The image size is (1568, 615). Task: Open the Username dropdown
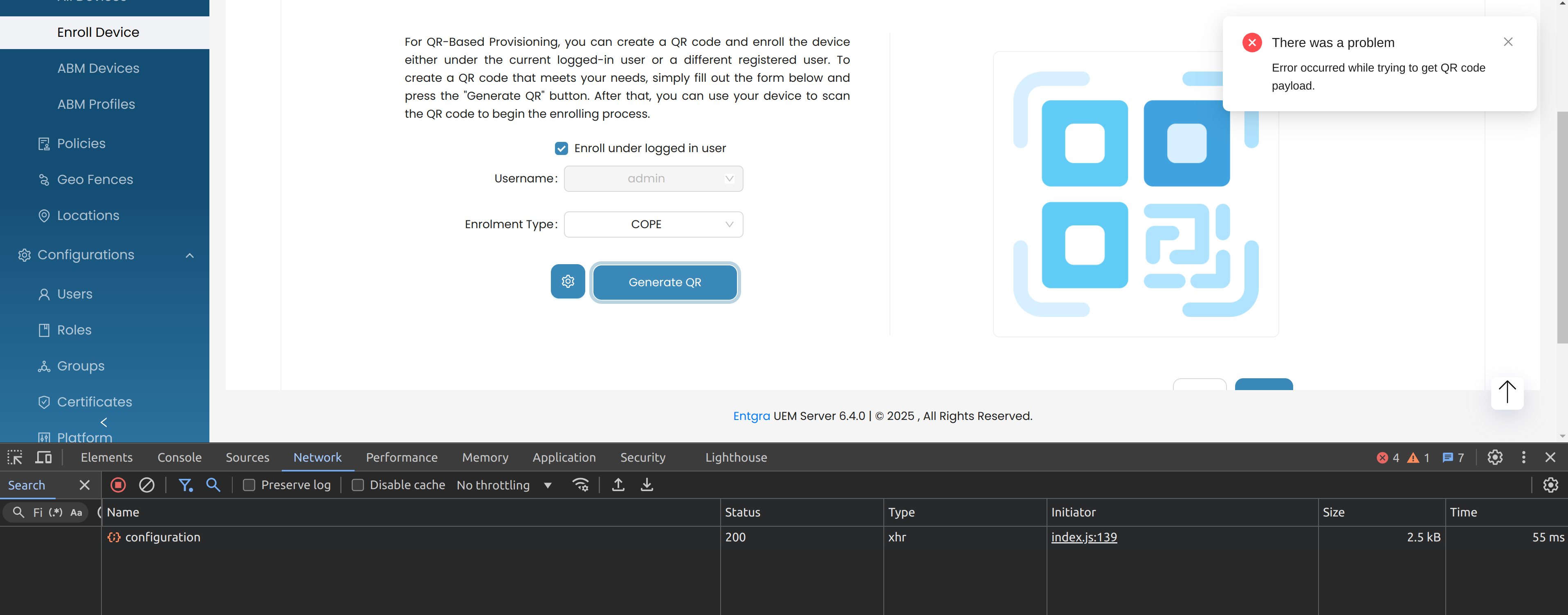[653, 179]
